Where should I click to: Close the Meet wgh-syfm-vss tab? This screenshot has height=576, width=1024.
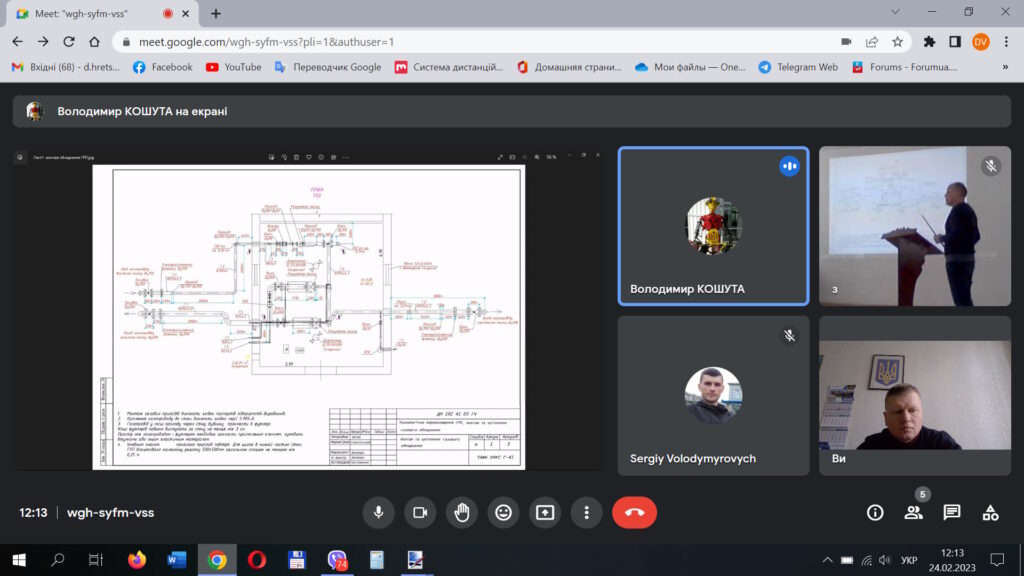pyautogui.click(x=185, y=13)
